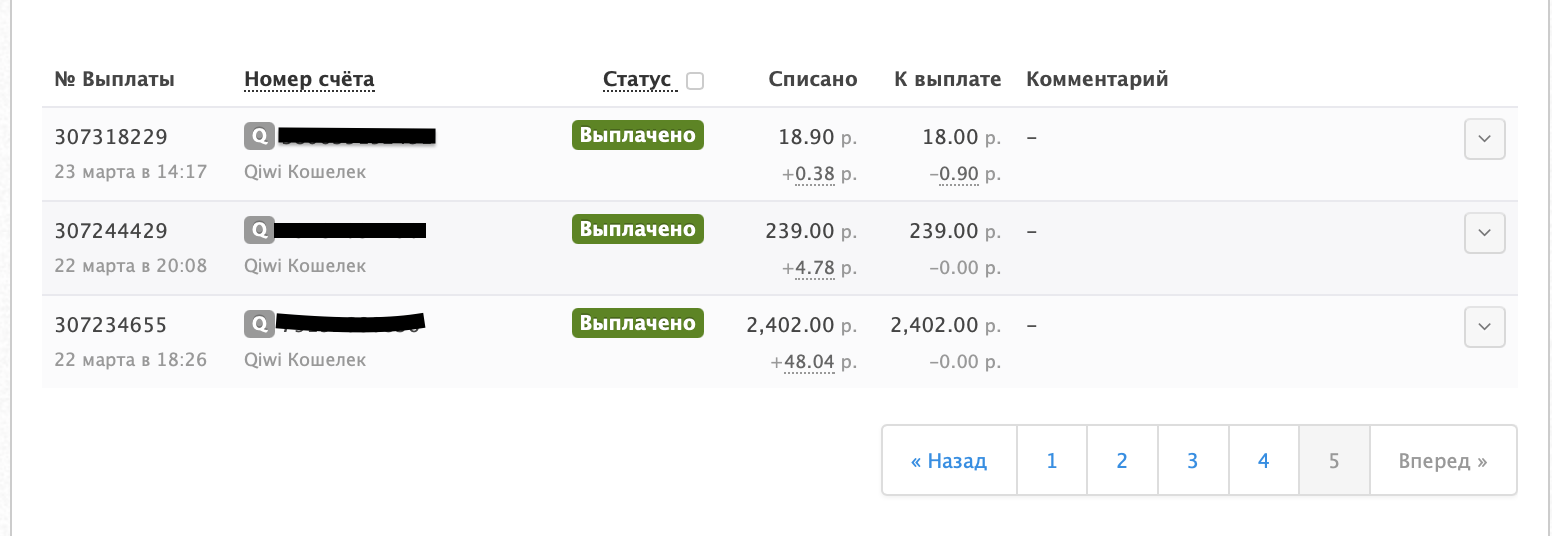The width and height of the screenshot is (1552, 536).
Task: Expand details for payout 307318229
Action: click(1484, 139)
